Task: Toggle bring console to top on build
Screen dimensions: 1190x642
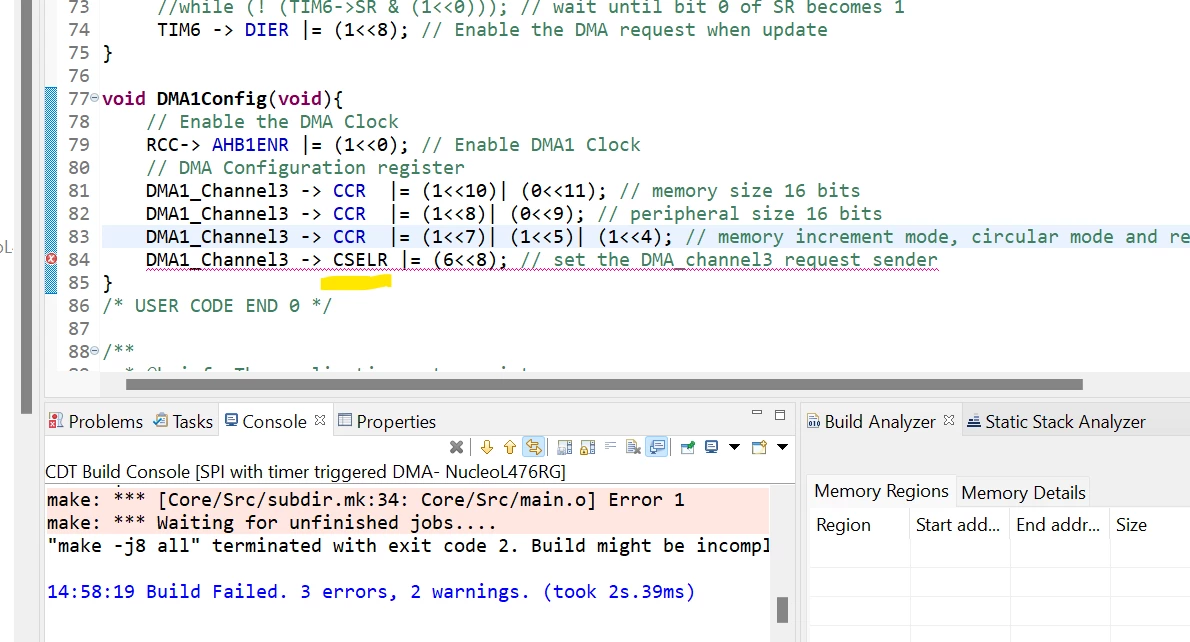Action: point(657,447)
